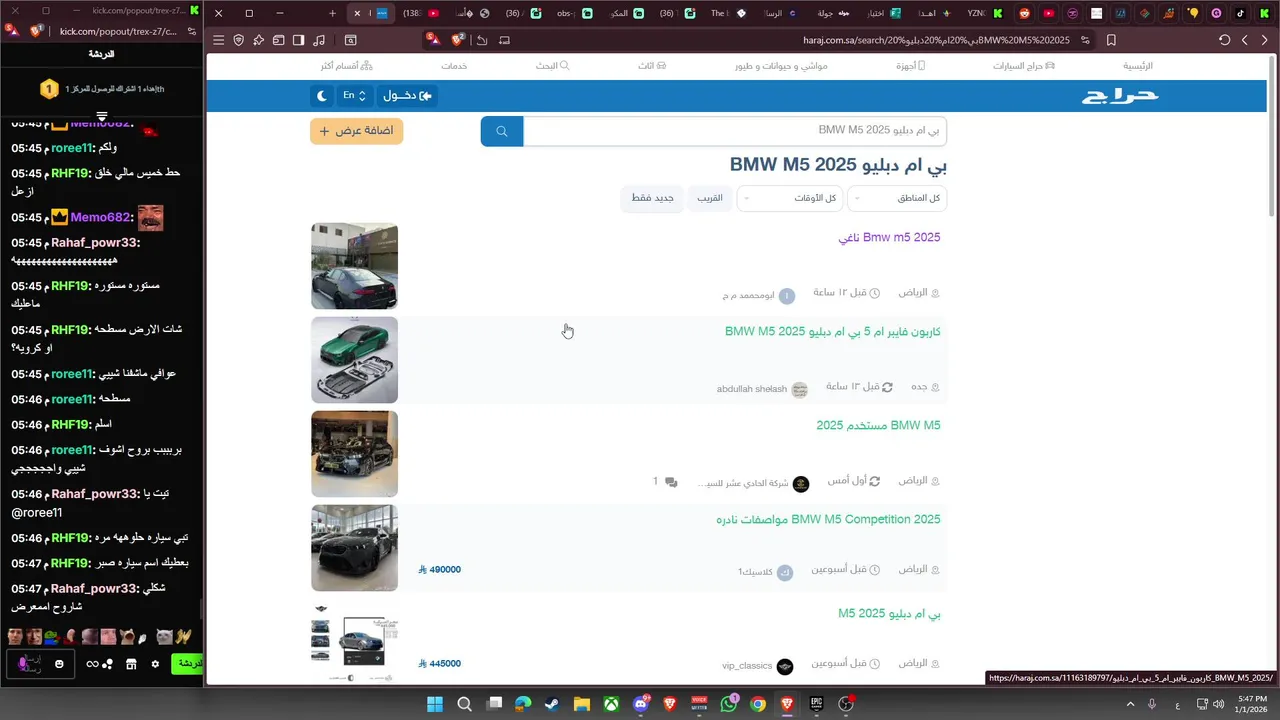Click the music note toolbar icon
This screenshot has width=1280, height=720.
318,40
